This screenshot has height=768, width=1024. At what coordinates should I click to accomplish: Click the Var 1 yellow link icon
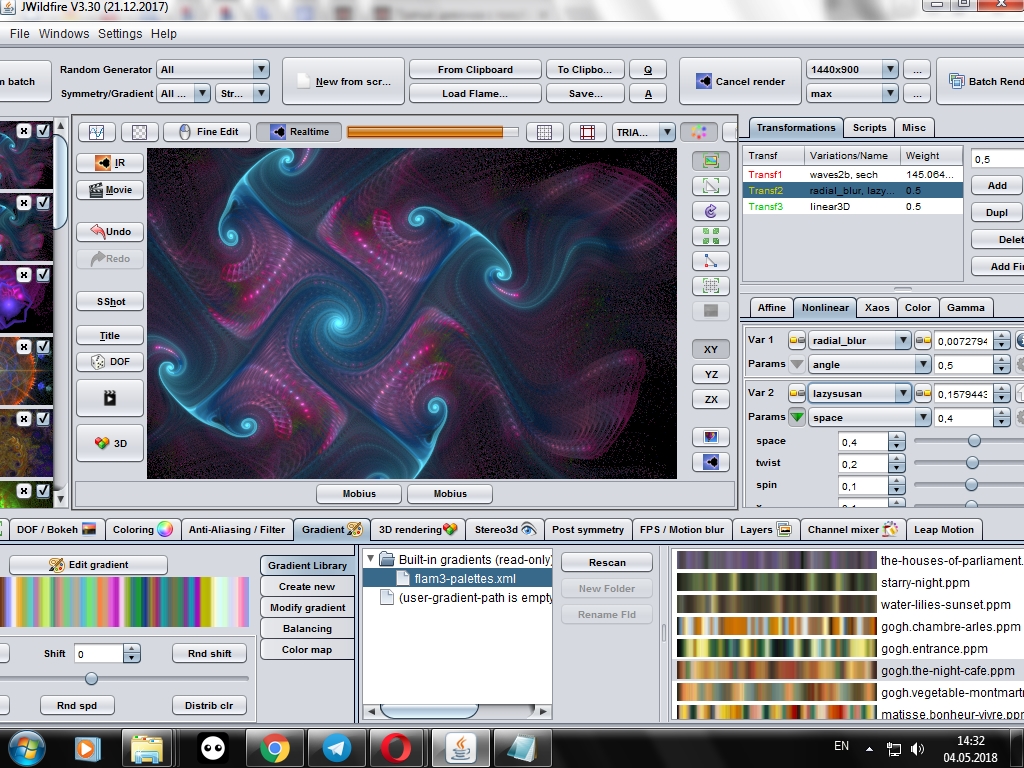[797, 340]
